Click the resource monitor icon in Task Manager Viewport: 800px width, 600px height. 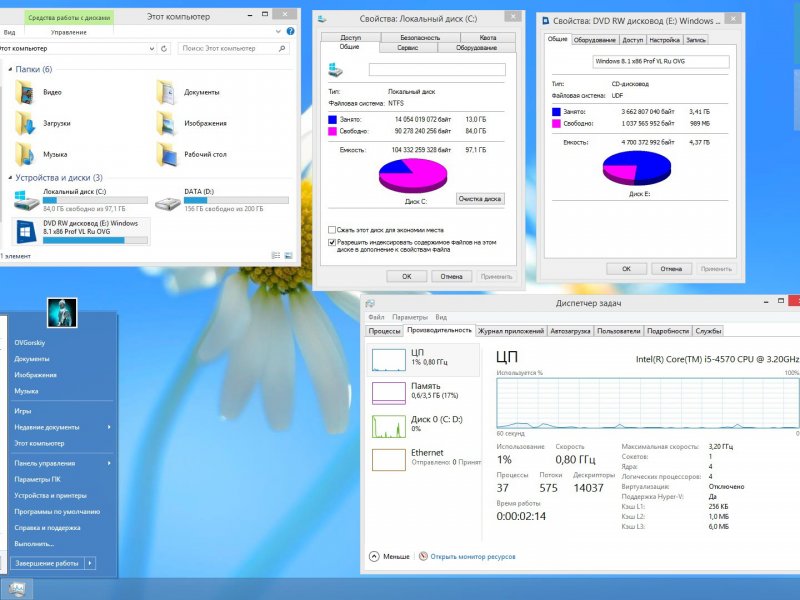(x=423, y=556)
